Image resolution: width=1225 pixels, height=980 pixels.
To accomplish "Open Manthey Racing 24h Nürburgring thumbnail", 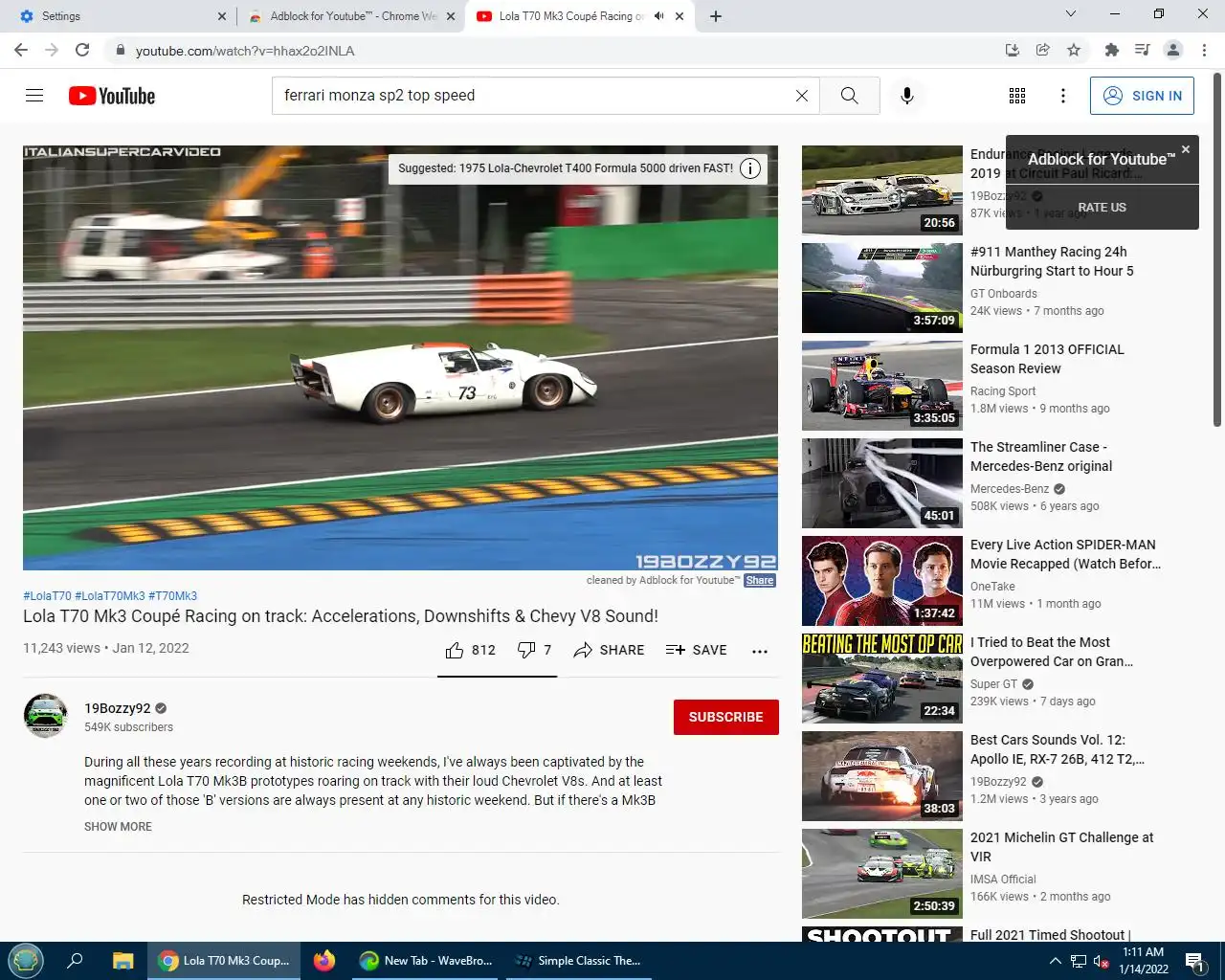I will pos(882,288).
